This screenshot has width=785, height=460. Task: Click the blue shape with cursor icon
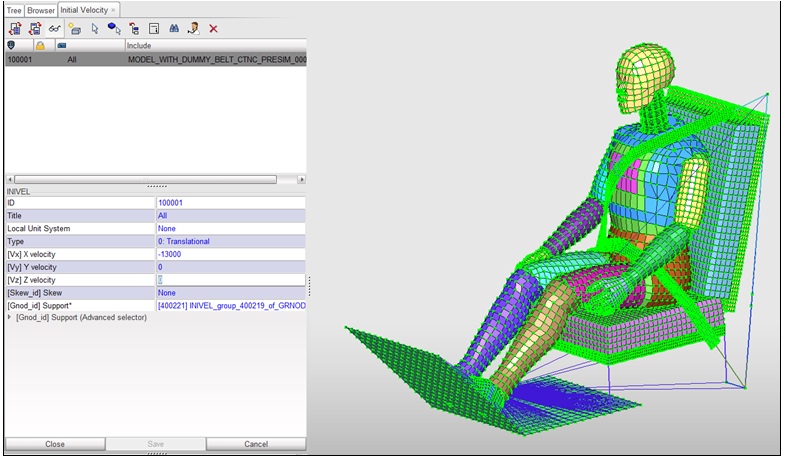114,29
